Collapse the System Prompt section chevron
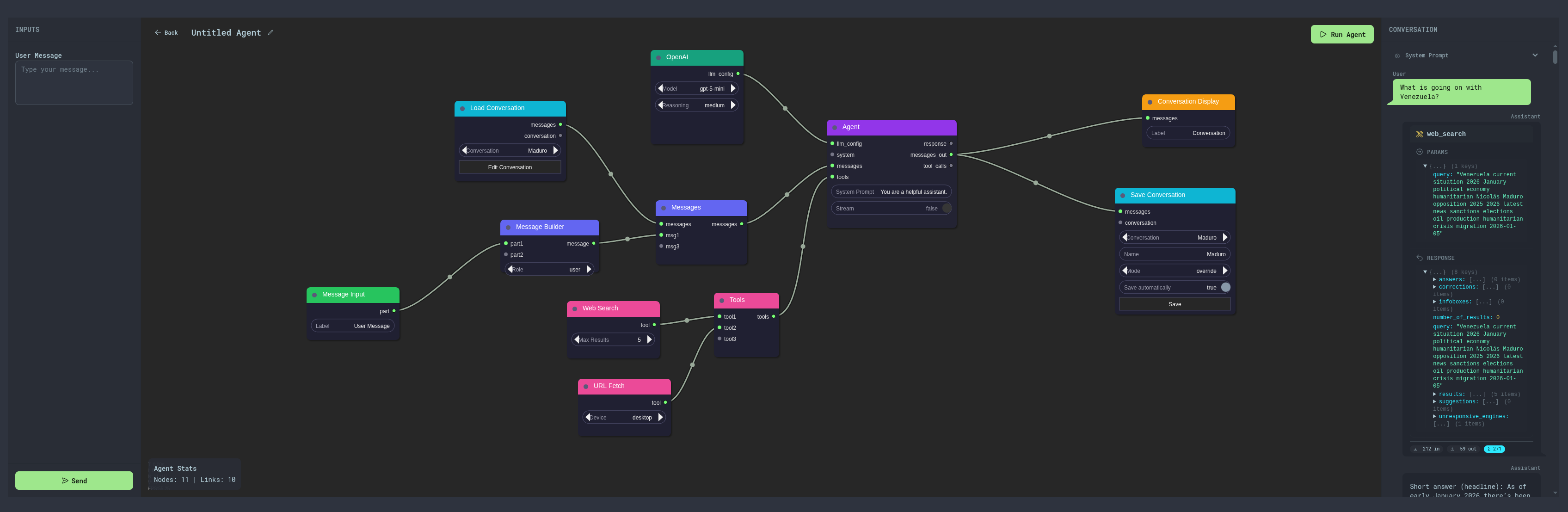Screen dimensions: 1568x512 [1535, 55]
